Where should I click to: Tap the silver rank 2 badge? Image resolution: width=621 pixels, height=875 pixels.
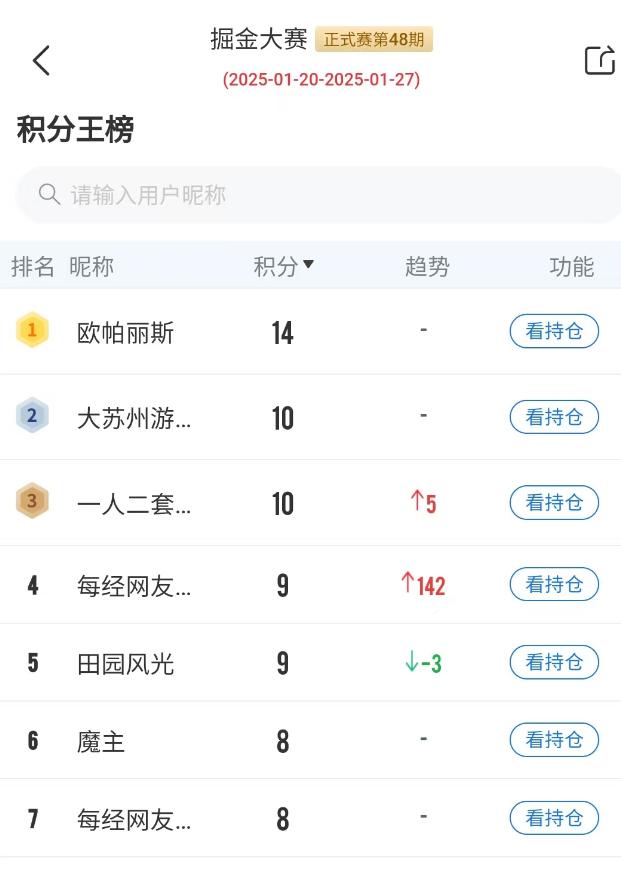pyautogui.click(x=33, y=417)
